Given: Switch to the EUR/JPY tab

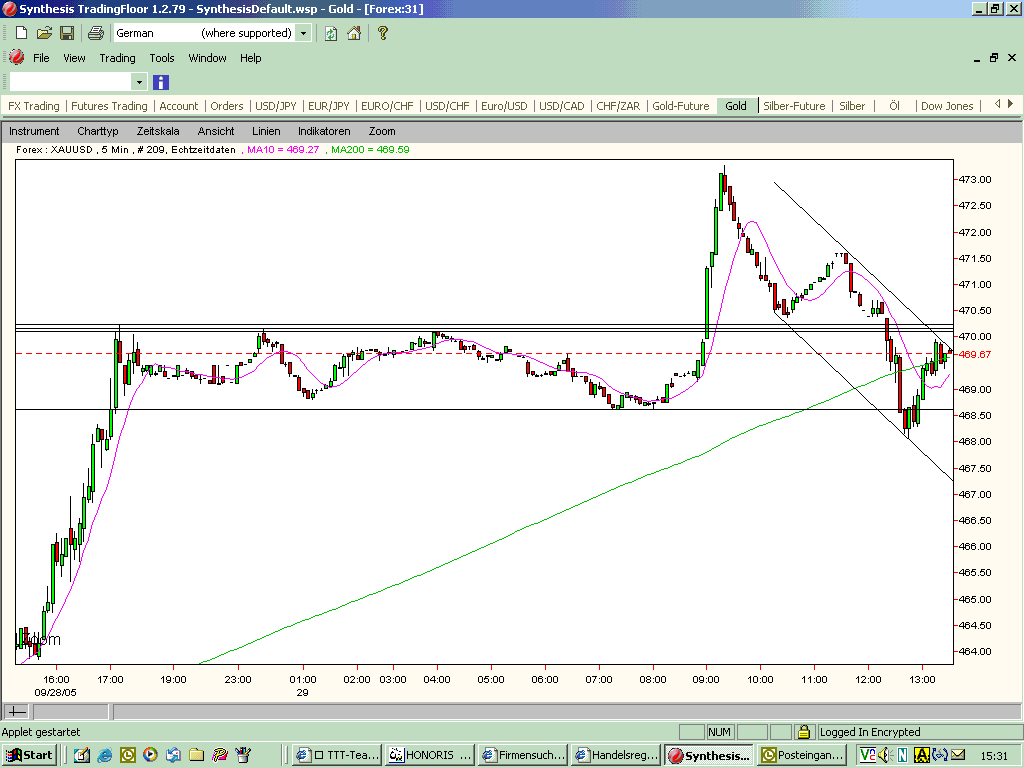Looking at the screenshot, I should pos(328,106).
